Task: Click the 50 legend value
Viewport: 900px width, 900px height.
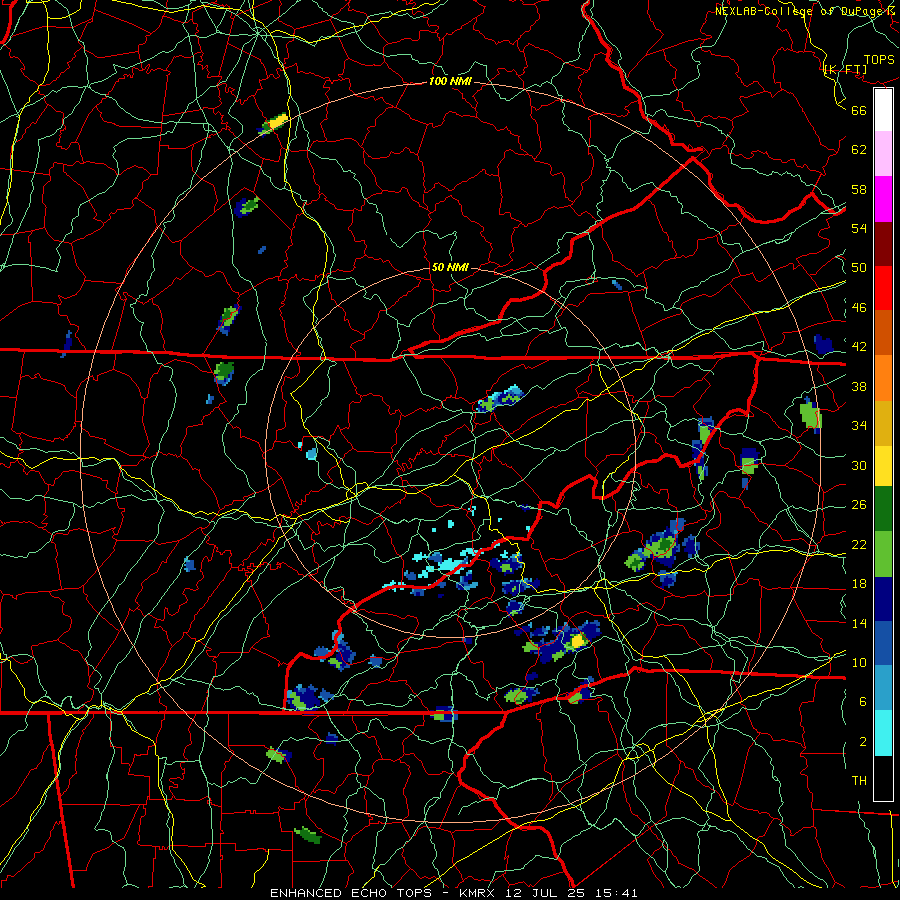Action: coord(859,268)
